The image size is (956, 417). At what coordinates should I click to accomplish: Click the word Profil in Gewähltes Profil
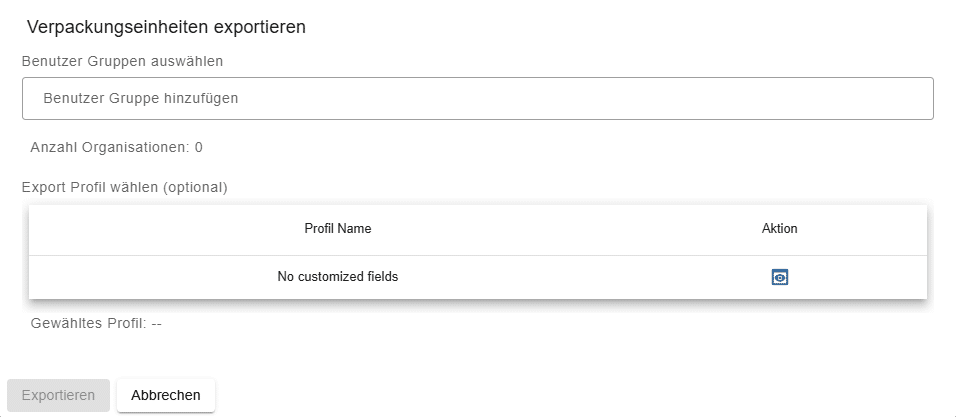(x=126, y=323)
